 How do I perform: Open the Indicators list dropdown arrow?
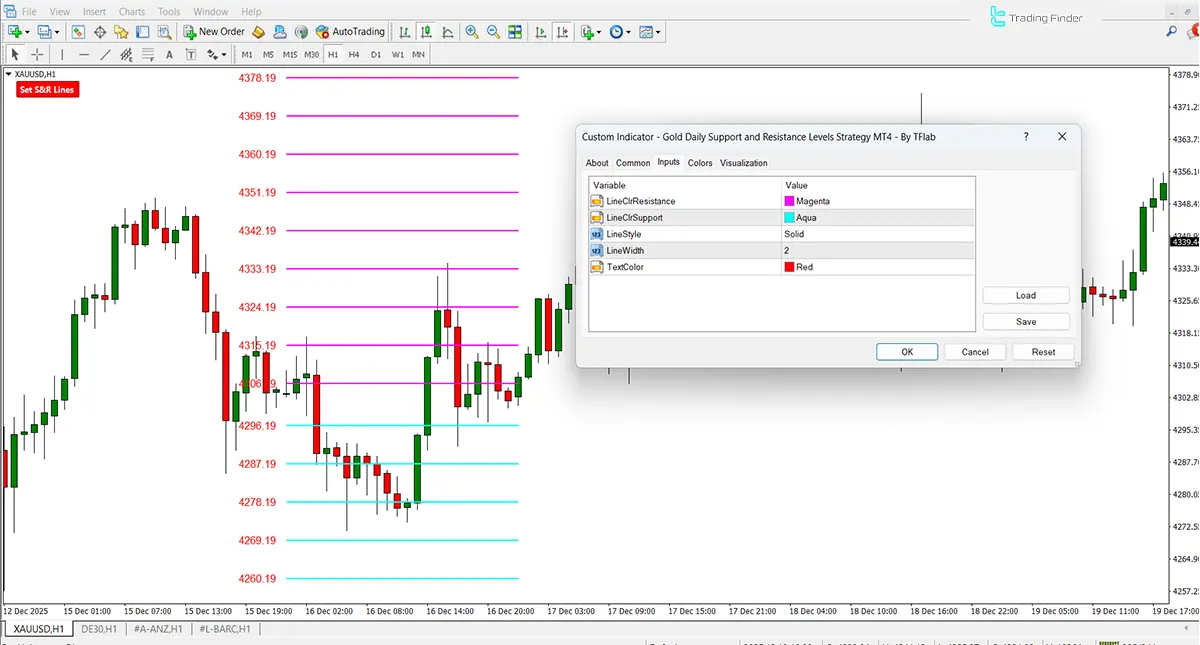pos(600,31)
